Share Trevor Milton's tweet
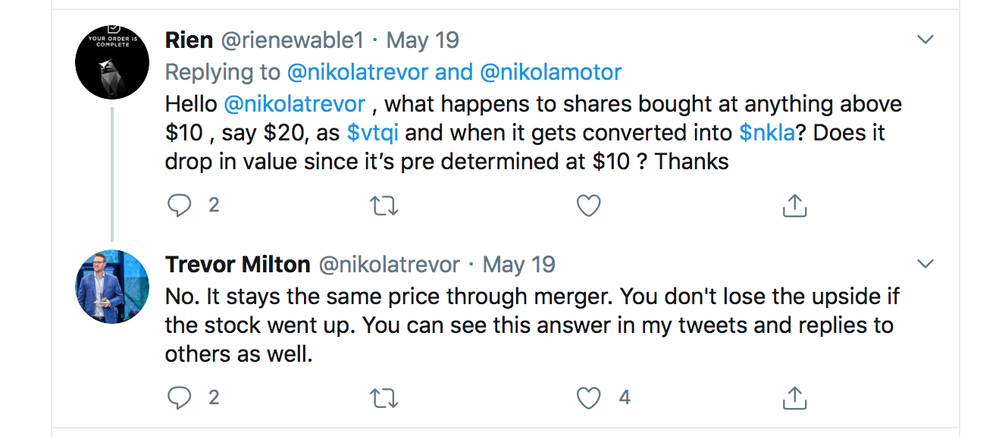Viewport: 999px width, 437px height. [x=793, y=398]
